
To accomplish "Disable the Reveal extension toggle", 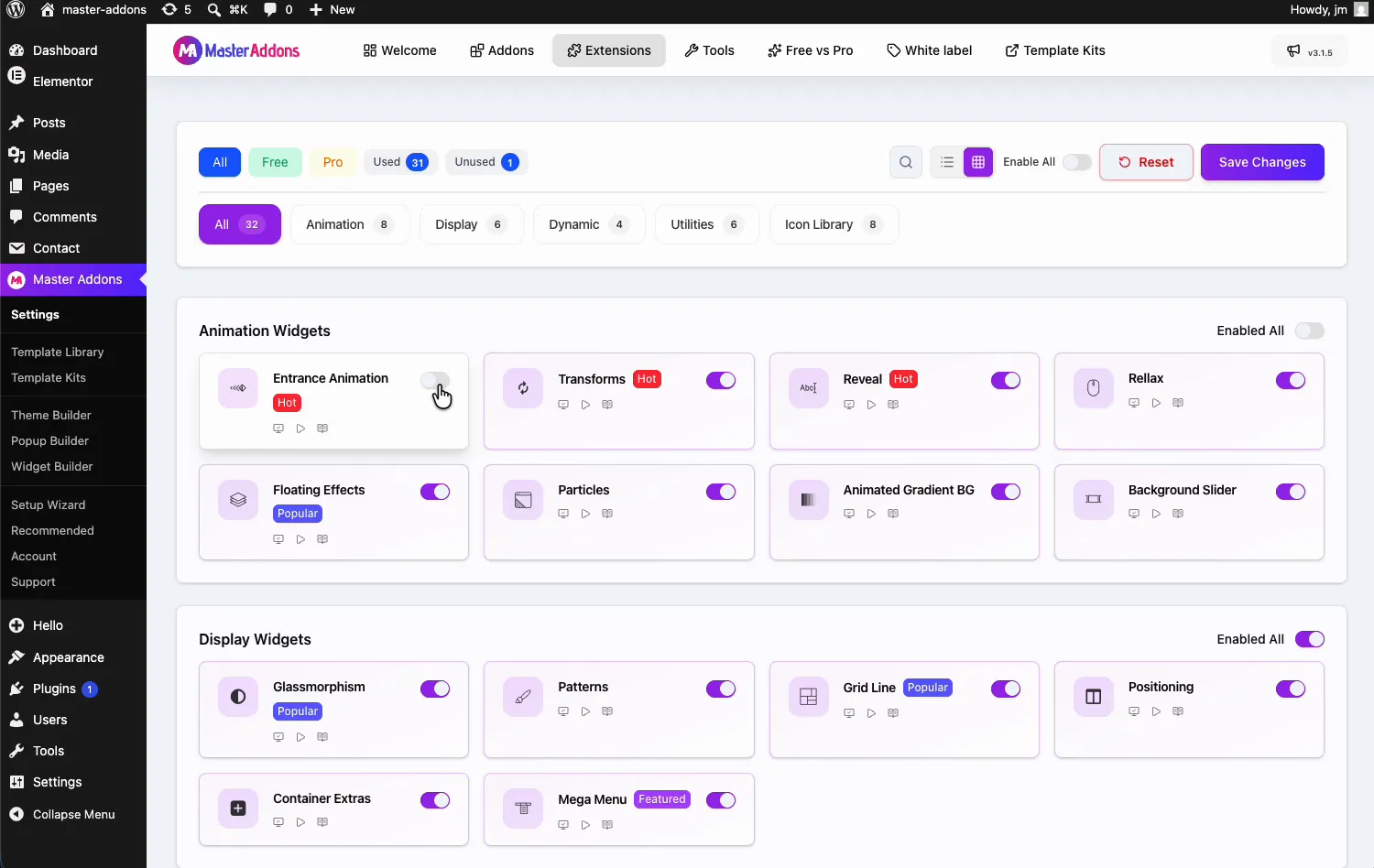I will tap(1006, 380).
